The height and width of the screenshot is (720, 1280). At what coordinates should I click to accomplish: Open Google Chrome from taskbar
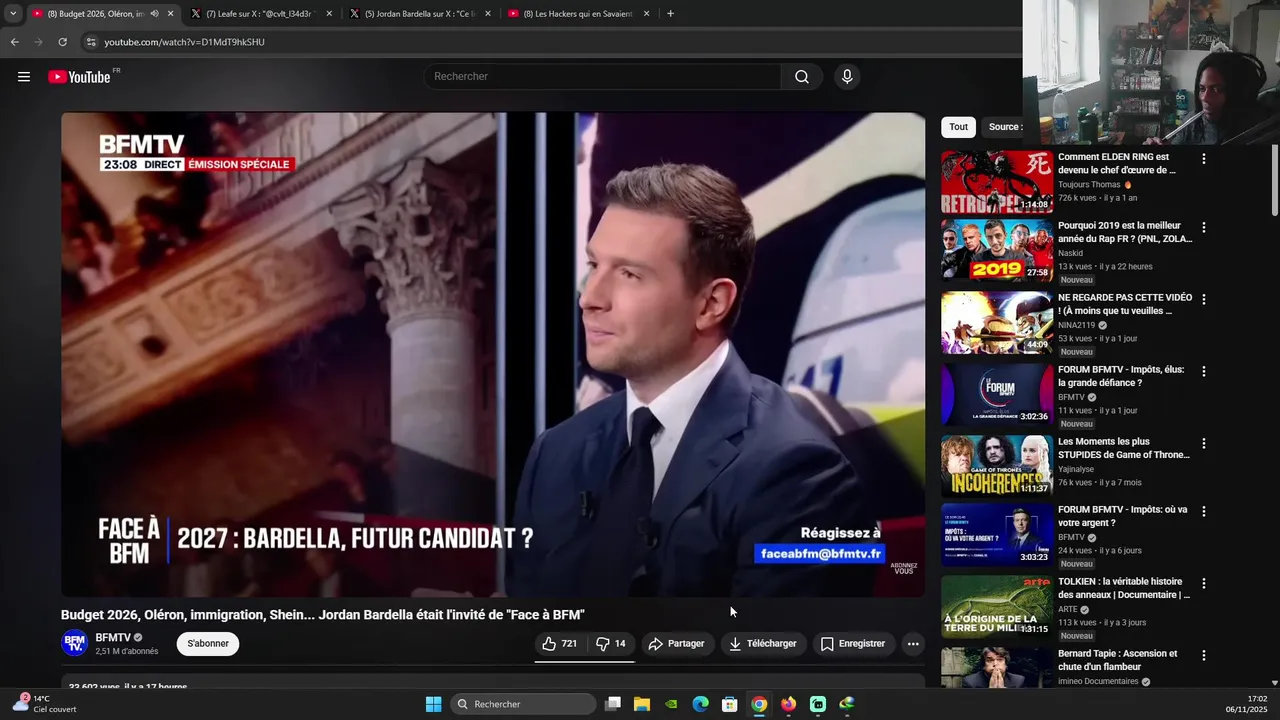tap(759, 704)
